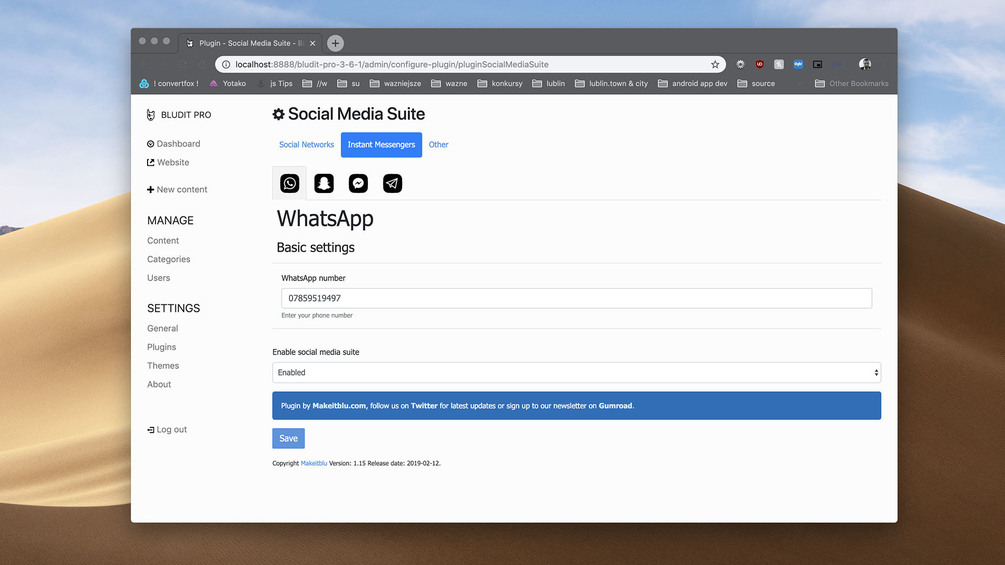The height and width of the screenshot is (565, 1005).
Task: Open Content under Manage
Action: coord(163,240)
